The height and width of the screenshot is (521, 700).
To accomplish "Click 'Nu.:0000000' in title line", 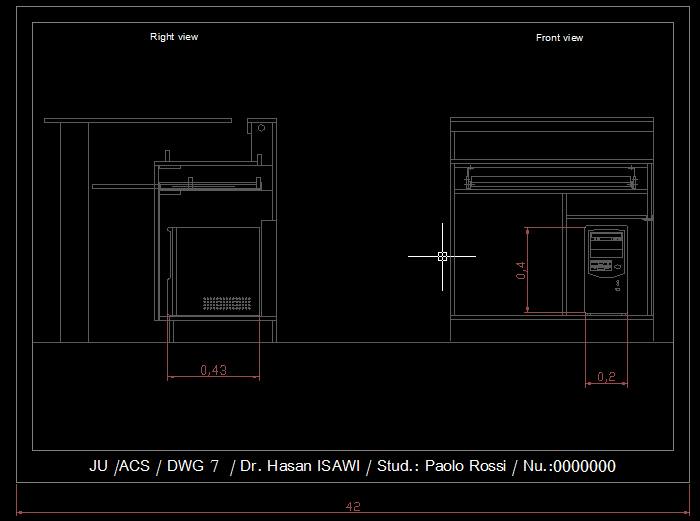I will (569, 466).
